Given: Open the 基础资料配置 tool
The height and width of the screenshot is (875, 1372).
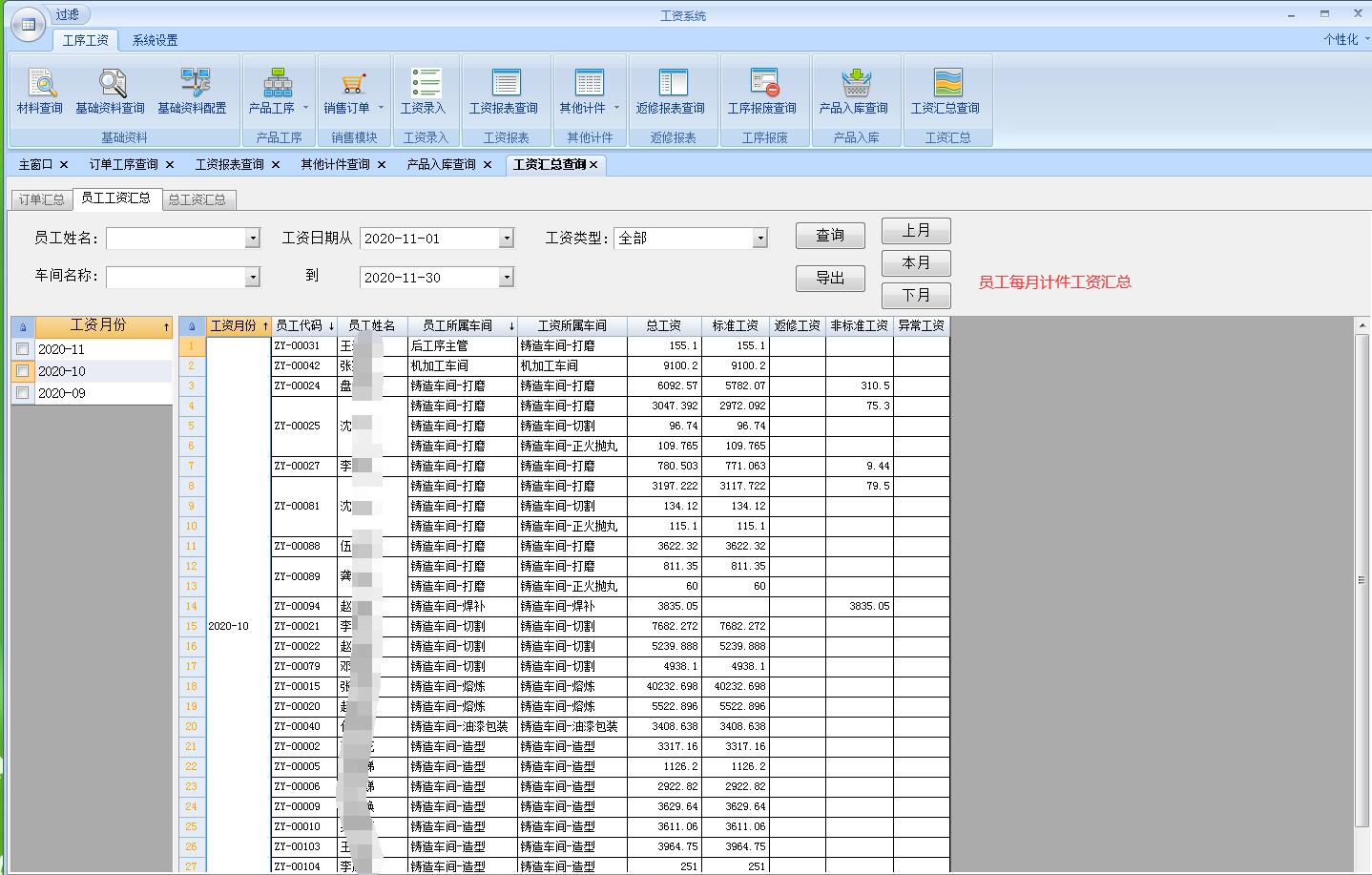Looking at the screenshot, I should click(x=192, y=92).
